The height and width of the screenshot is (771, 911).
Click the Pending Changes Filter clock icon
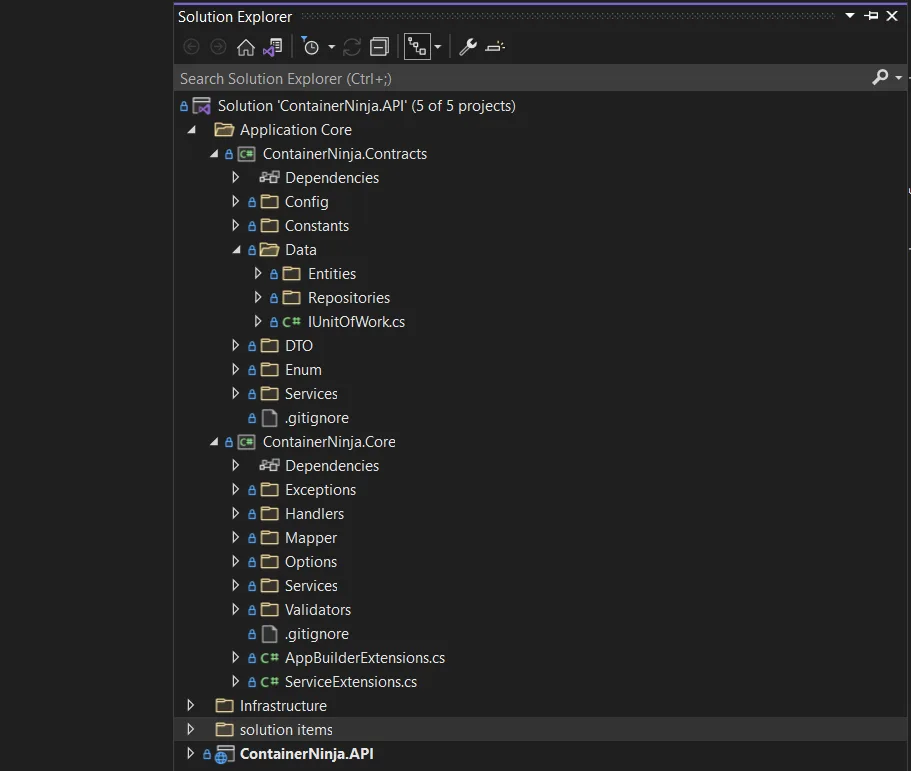tap(311, 47)
